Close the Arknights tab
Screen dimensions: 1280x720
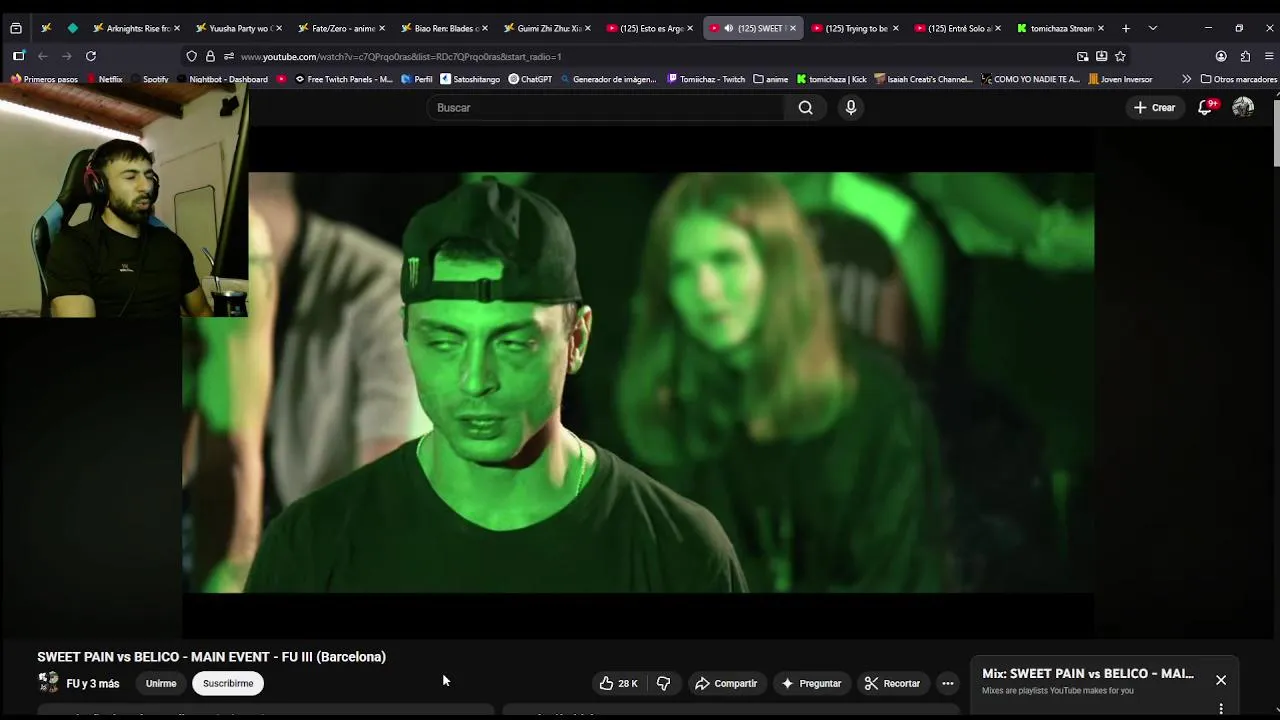(175, 28)
